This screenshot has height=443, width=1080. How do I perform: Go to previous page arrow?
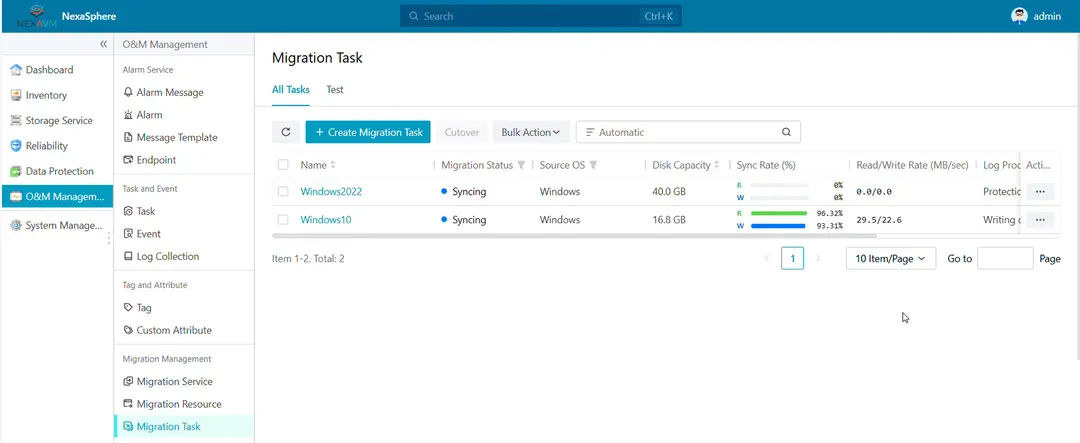[x=767, y=258]
